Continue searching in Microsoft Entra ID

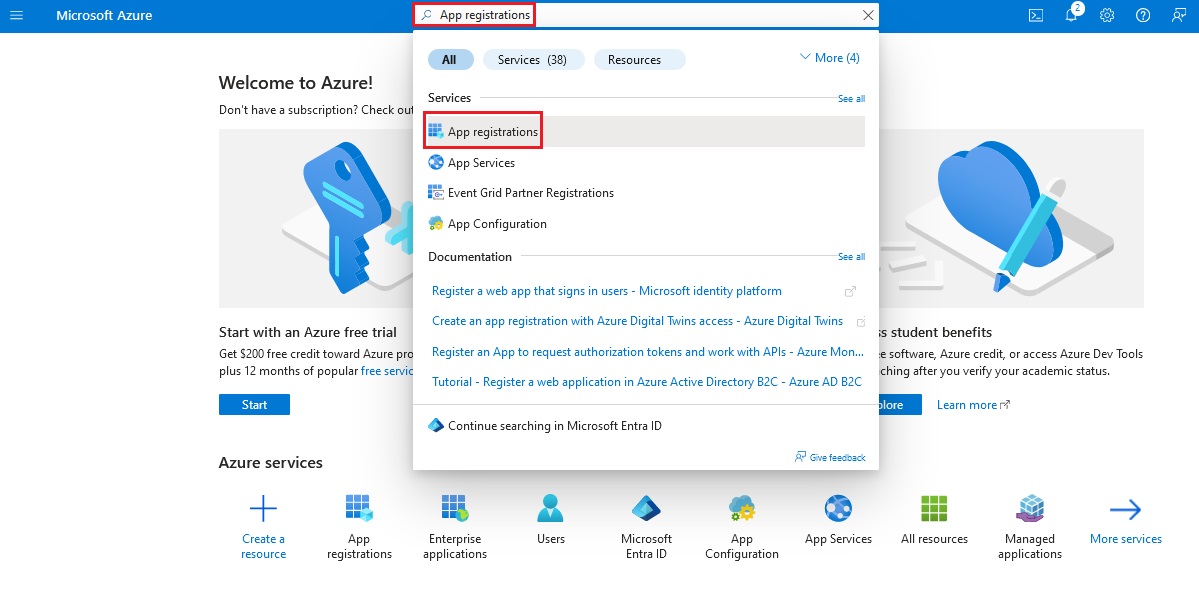point(554,426)
